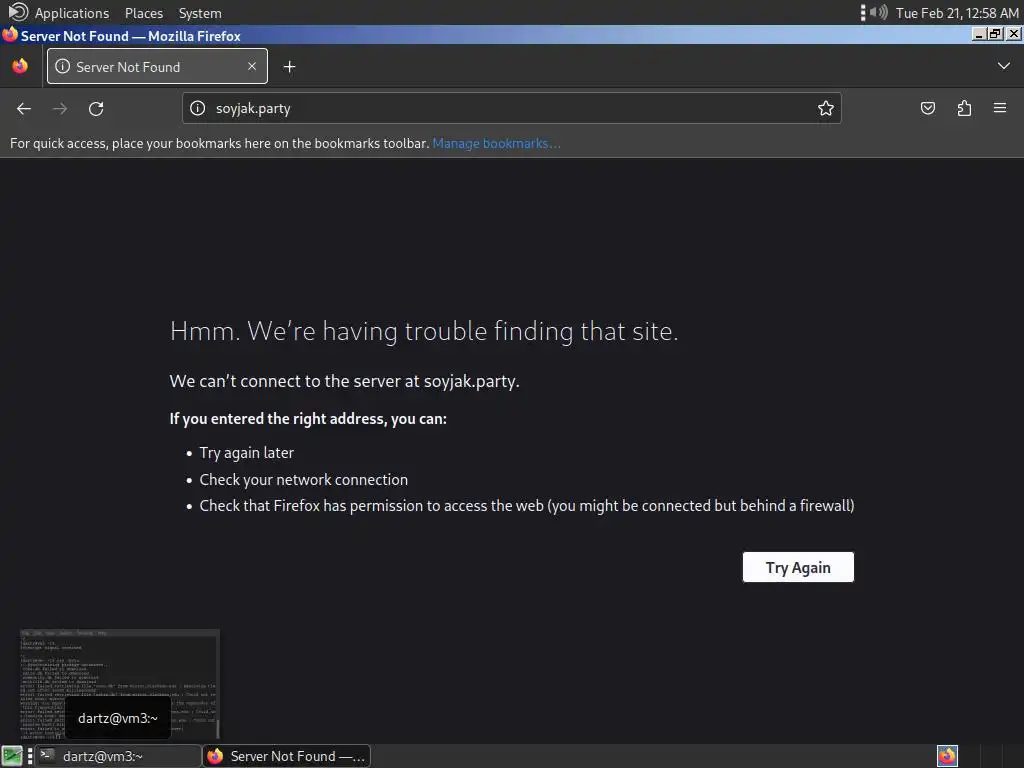Open the Pocket save icon
This screenshot has height=768, width=1024.
pyautogui.click(x=927, y=108)
